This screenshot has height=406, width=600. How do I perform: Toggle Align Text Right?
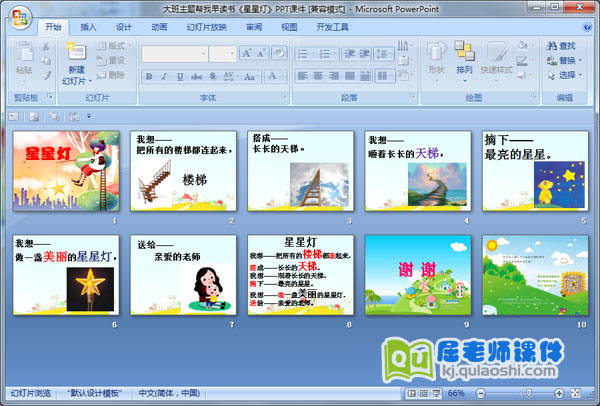334,76
